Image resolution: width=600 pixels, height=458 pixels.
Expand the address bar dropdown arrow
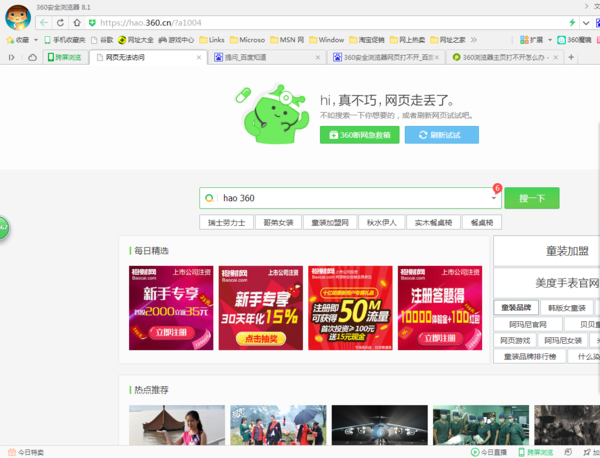point(586,23)
